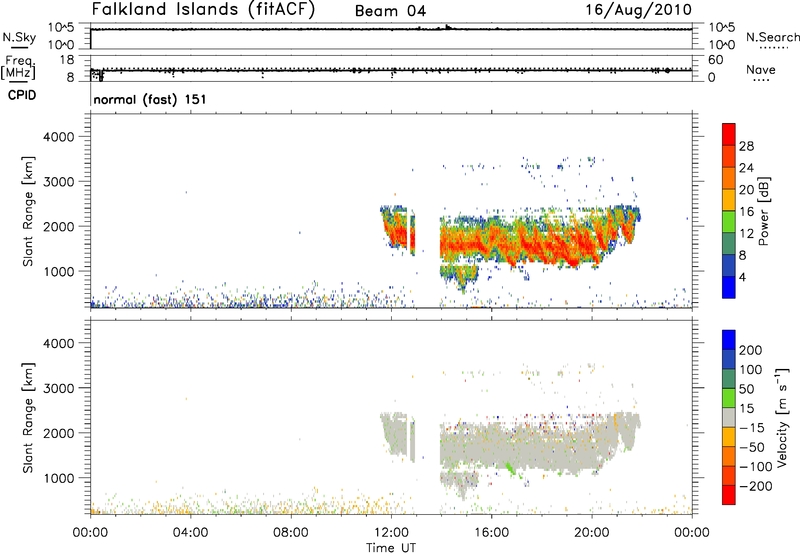Viewport: 800px width, 554px height.
Task: Select the "04:00" time tick label
Action: pyautogui.click(x=190, y=533)
